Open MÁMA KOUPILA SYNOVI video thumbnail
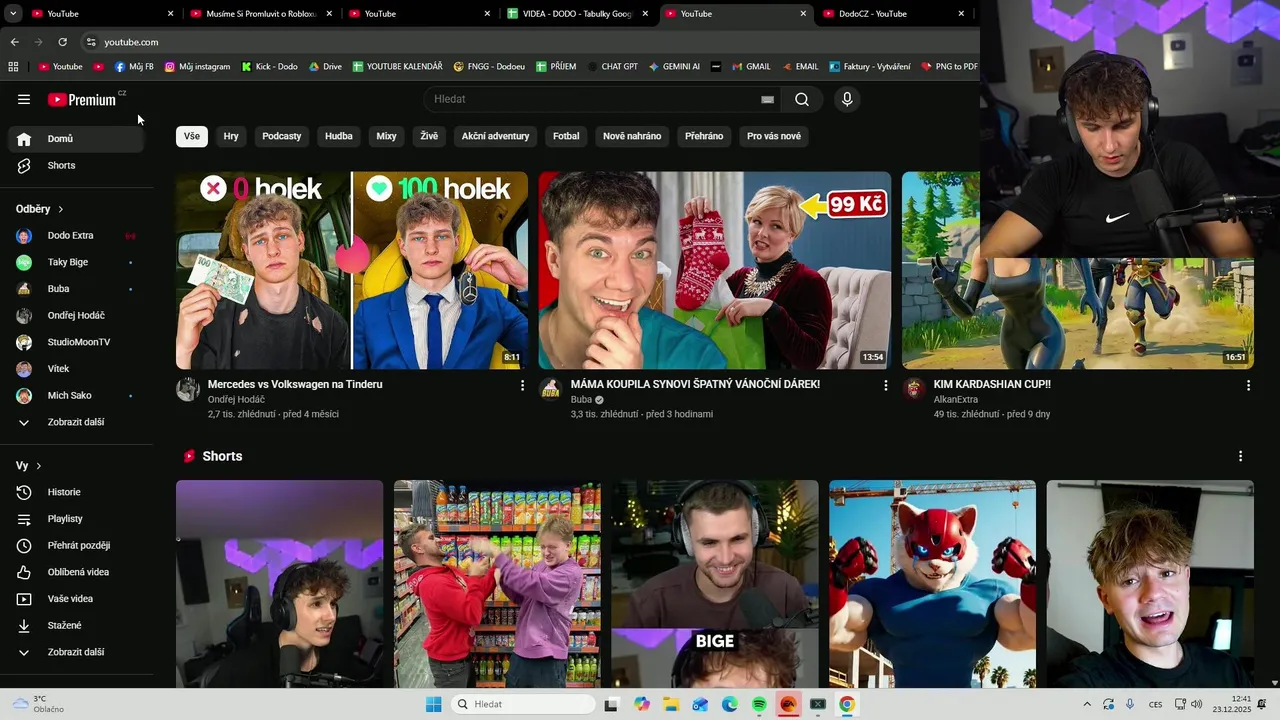 click(x=715, y=270)
